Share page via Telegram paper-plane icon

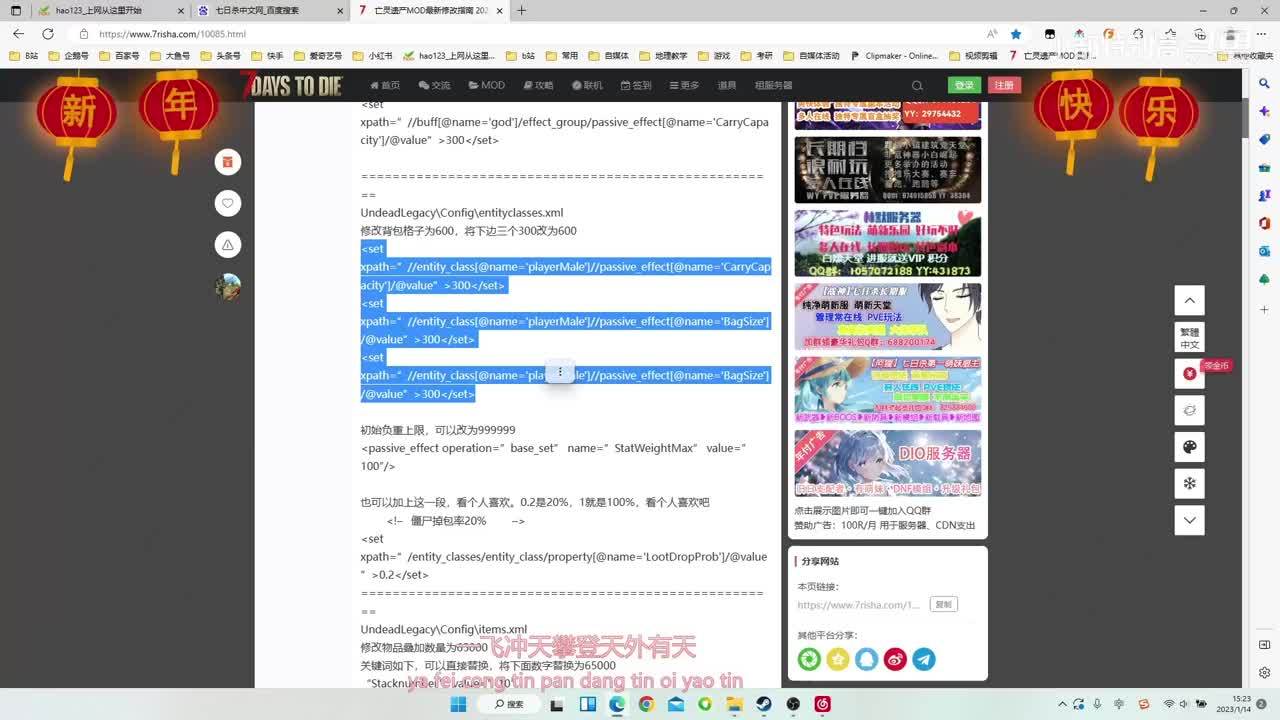coord(924,659)
